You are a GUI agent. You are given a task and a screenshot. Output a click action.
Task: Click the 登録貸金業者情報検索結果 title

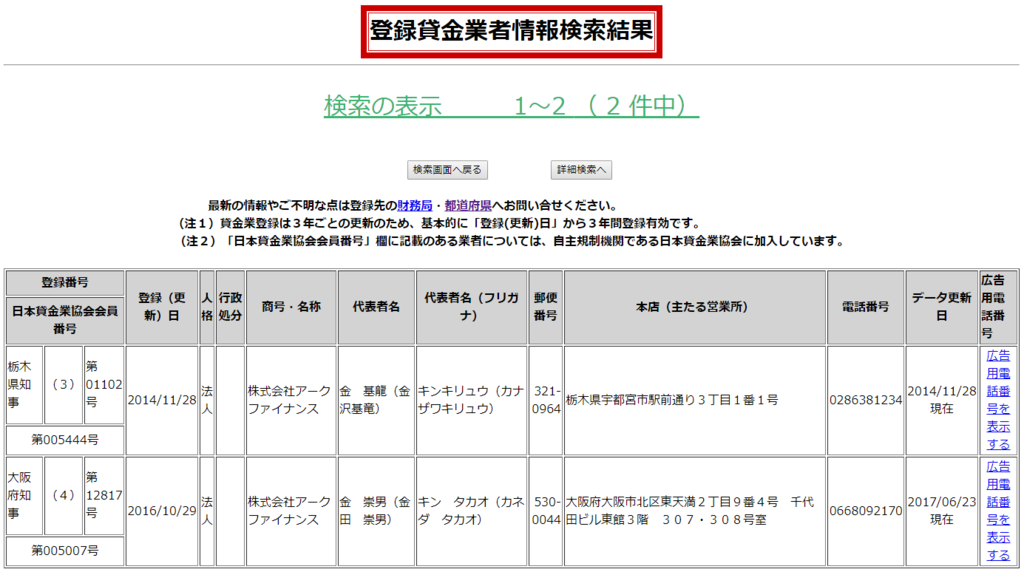point(511,31)
